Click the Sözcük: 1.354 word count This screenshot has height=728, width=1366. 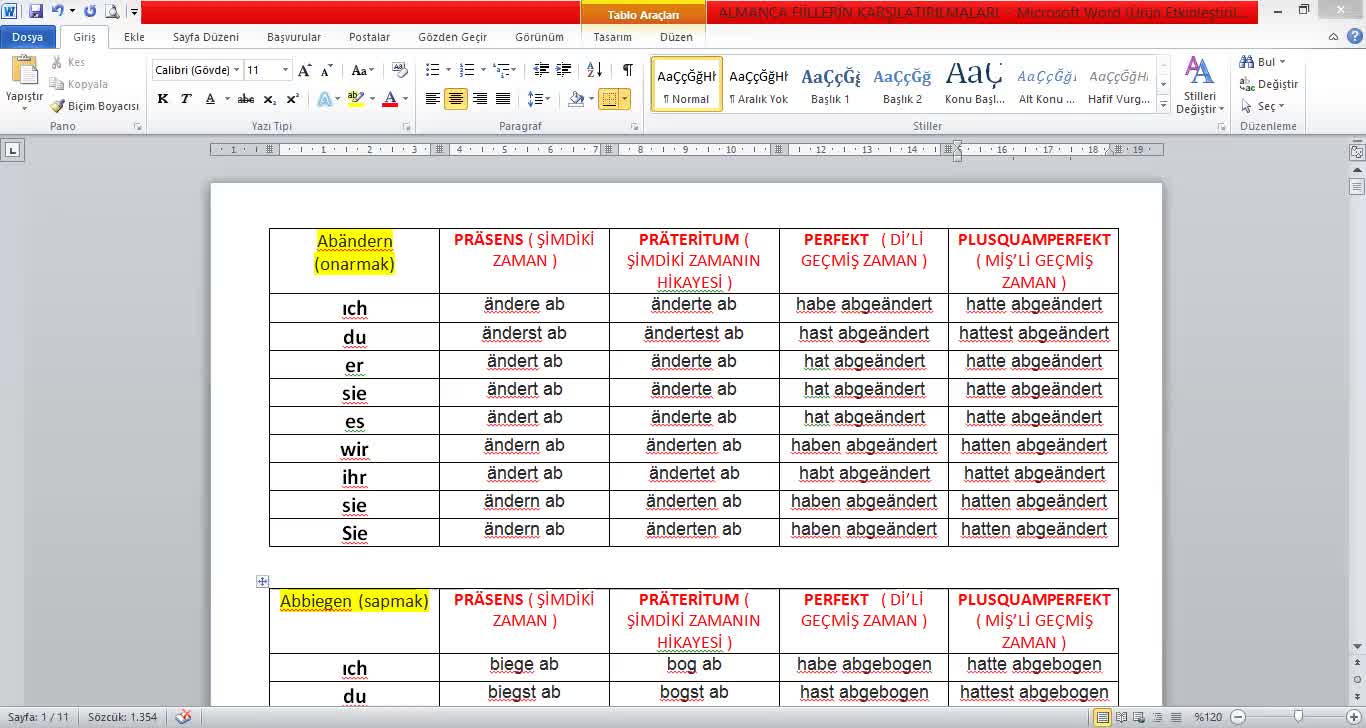(123, 717)
